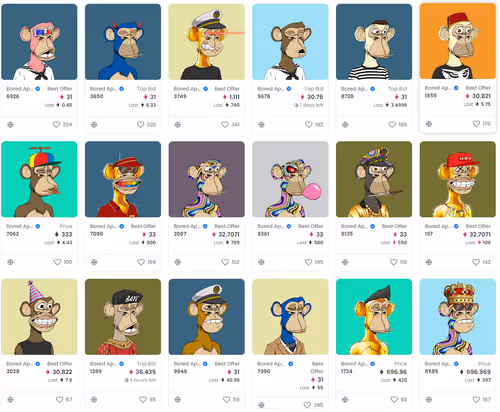
Task: Toggle favorite heart on ape 197
Action: click(476, 262)
